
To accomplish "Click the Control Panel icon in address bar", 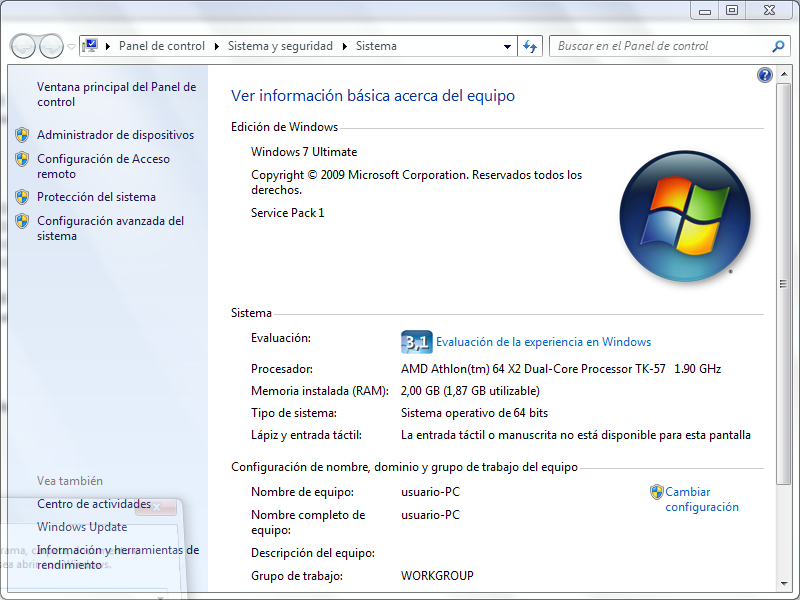I will click(91, 46).
